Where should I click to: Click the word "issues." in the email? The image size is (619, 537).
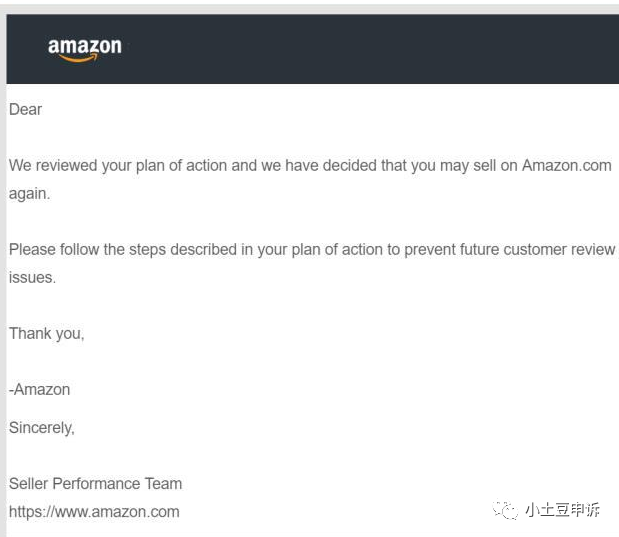point(33,277)
